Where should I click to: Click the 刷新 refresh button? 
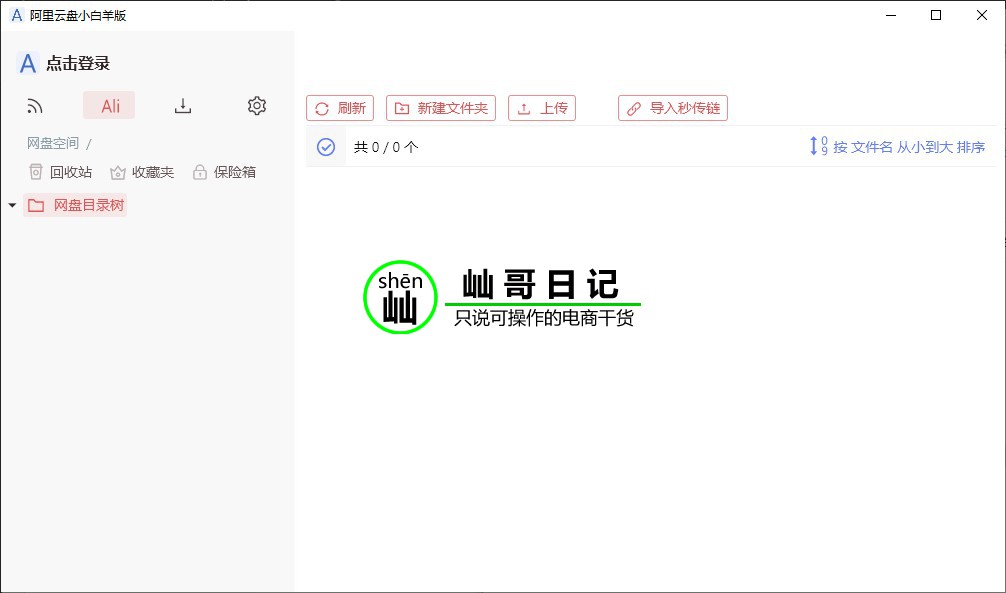click(340, 108)
